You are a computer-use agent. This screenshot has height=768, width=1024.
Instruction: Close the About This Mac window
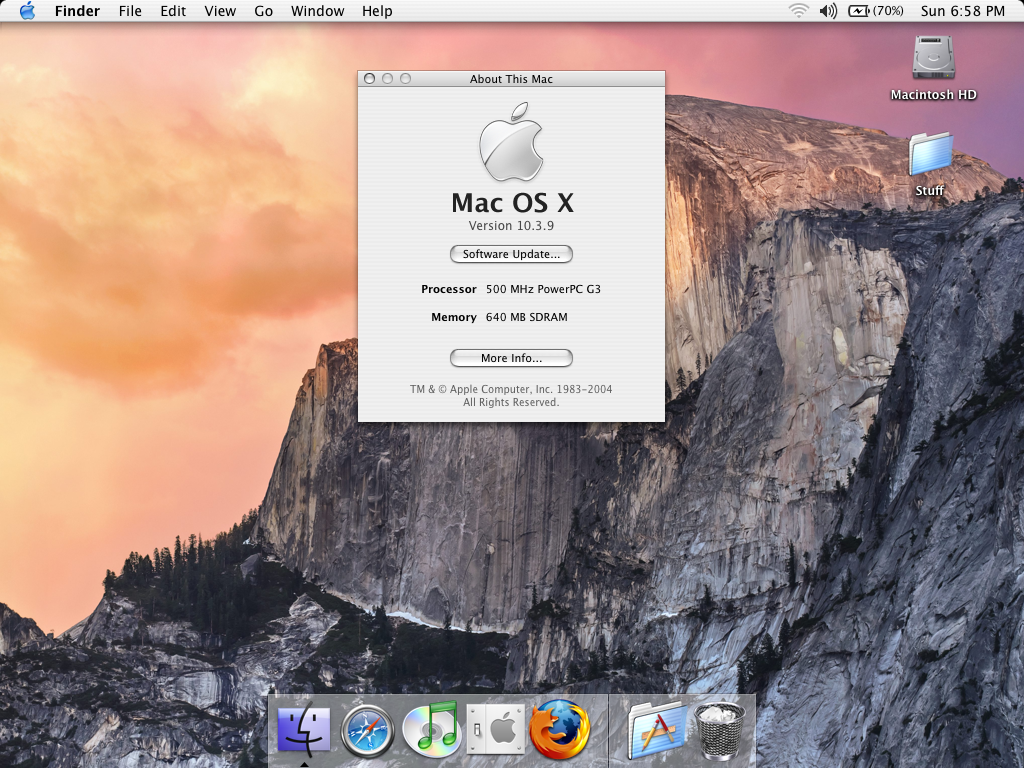click(369, 78)
